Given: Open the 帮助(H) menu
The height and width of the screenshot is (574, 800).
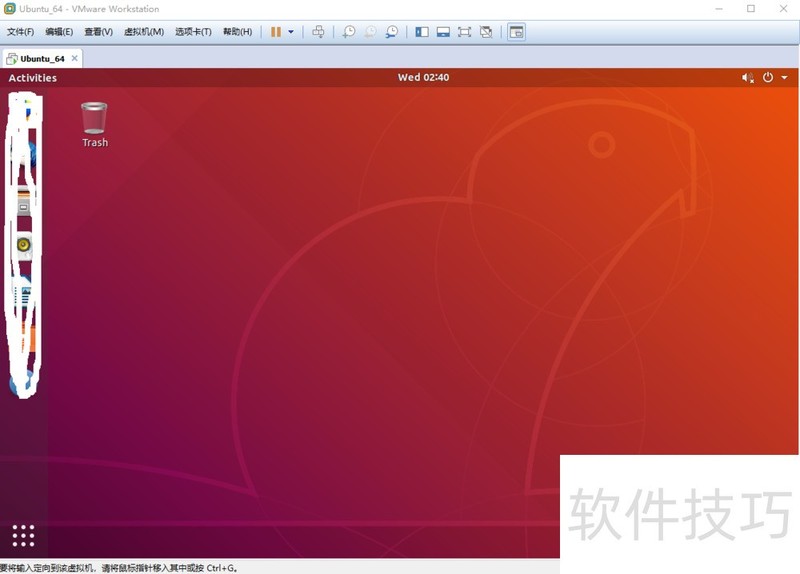Looking at the screenshot, I should [x=237, y=32].
